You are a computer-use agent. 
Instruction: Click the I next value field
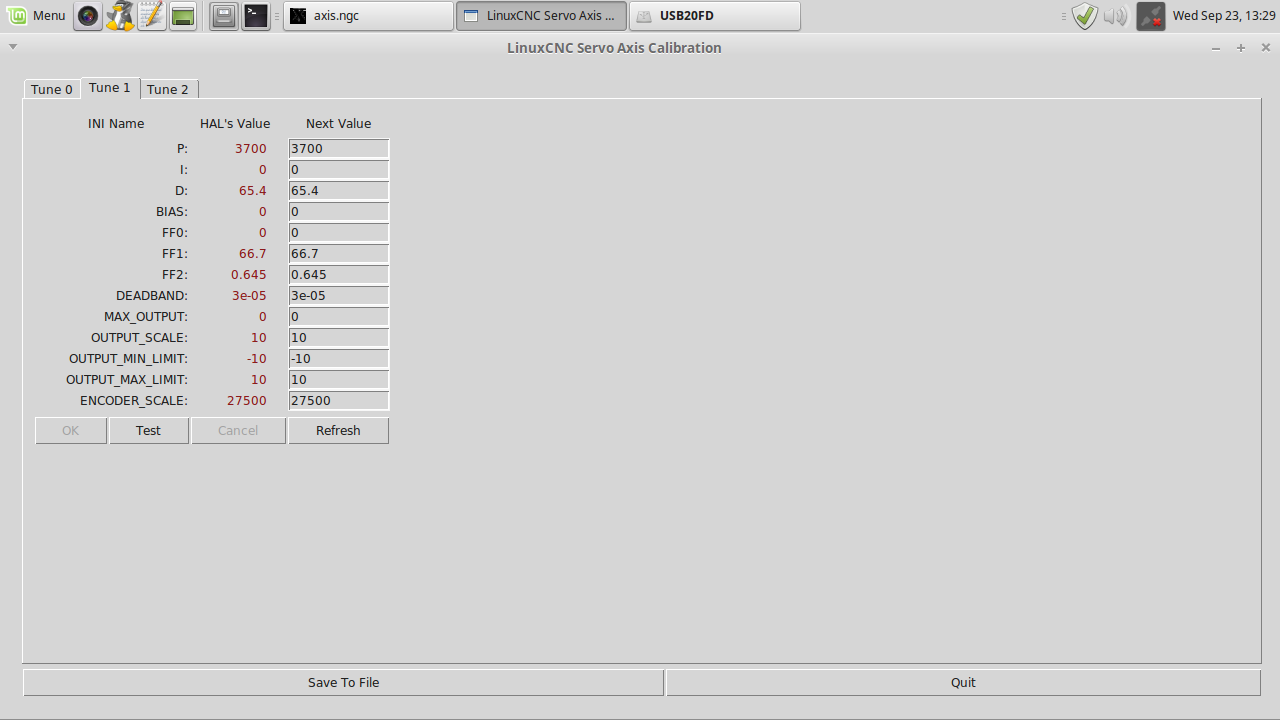click(339, 169)
